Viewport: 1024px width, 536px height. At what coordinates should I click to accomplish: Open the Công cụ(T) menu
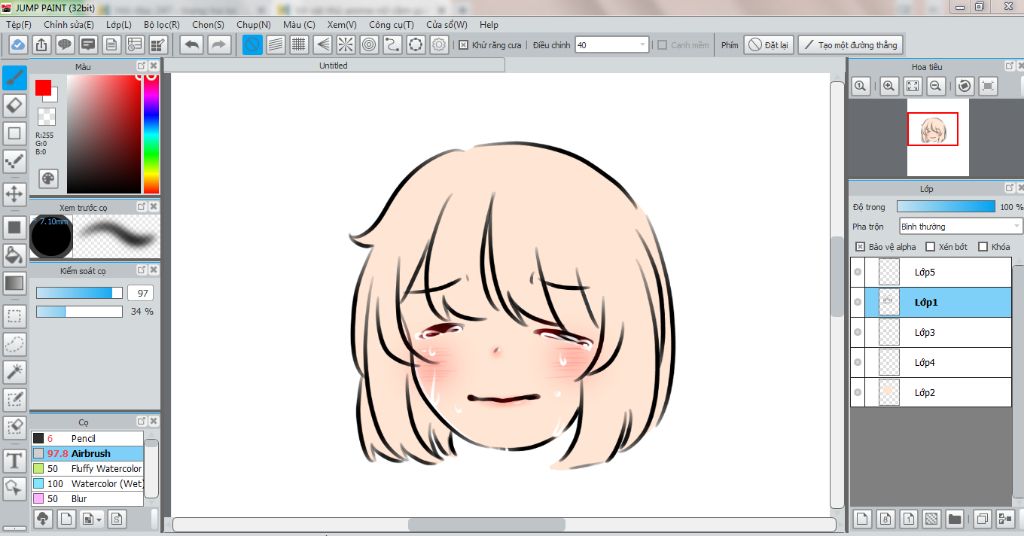(391, 25)
